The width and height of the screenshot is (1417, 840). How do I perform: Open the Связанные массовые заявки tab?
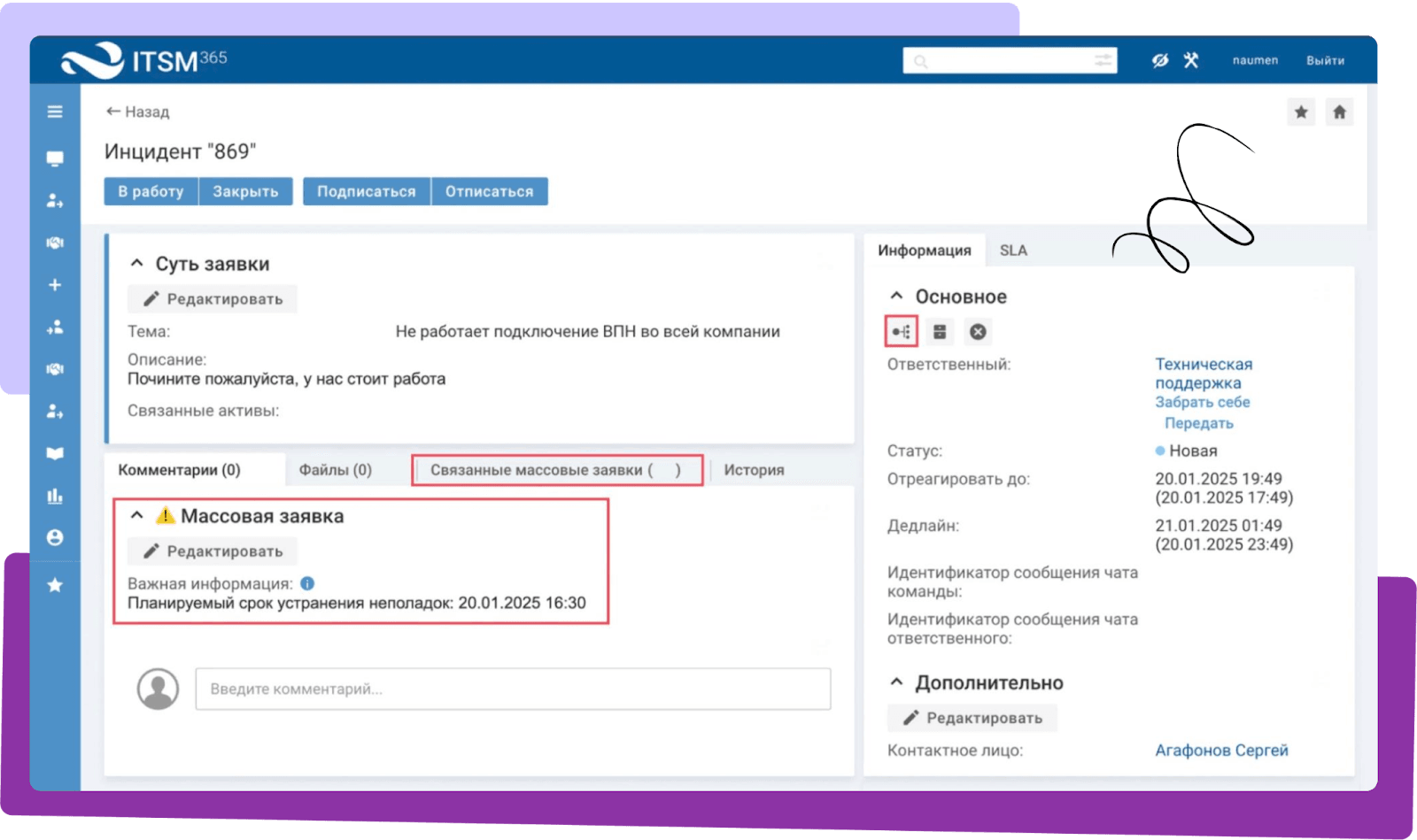click(x=556, y=470)
